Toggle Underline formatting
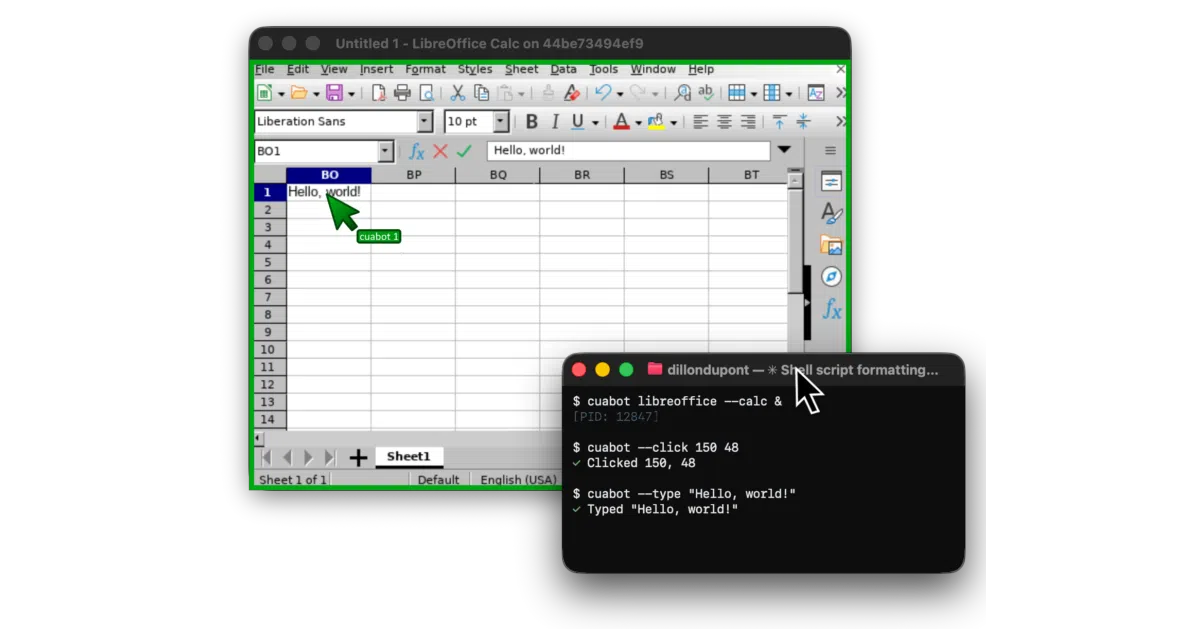1200x630 pixels. click(578, 122)
